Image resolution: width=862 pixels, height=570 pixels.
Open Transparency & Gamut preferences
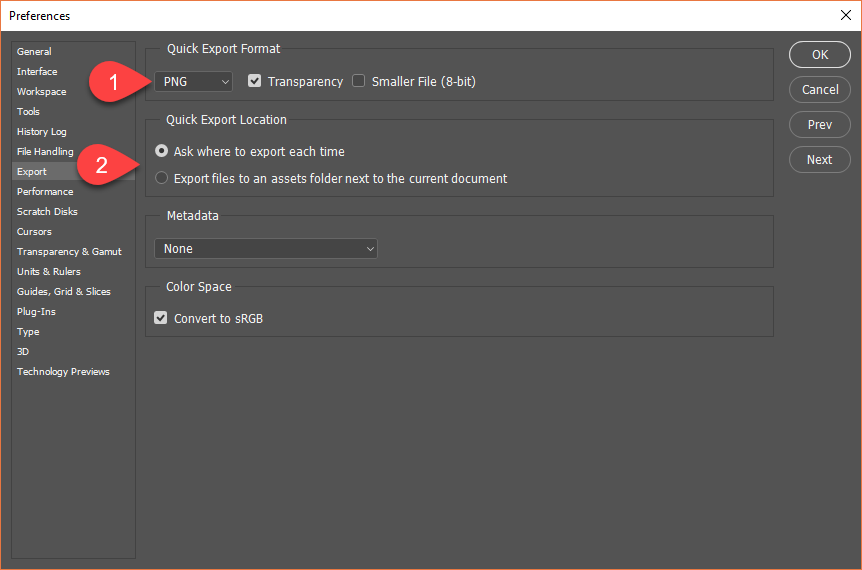pos(69,252)
